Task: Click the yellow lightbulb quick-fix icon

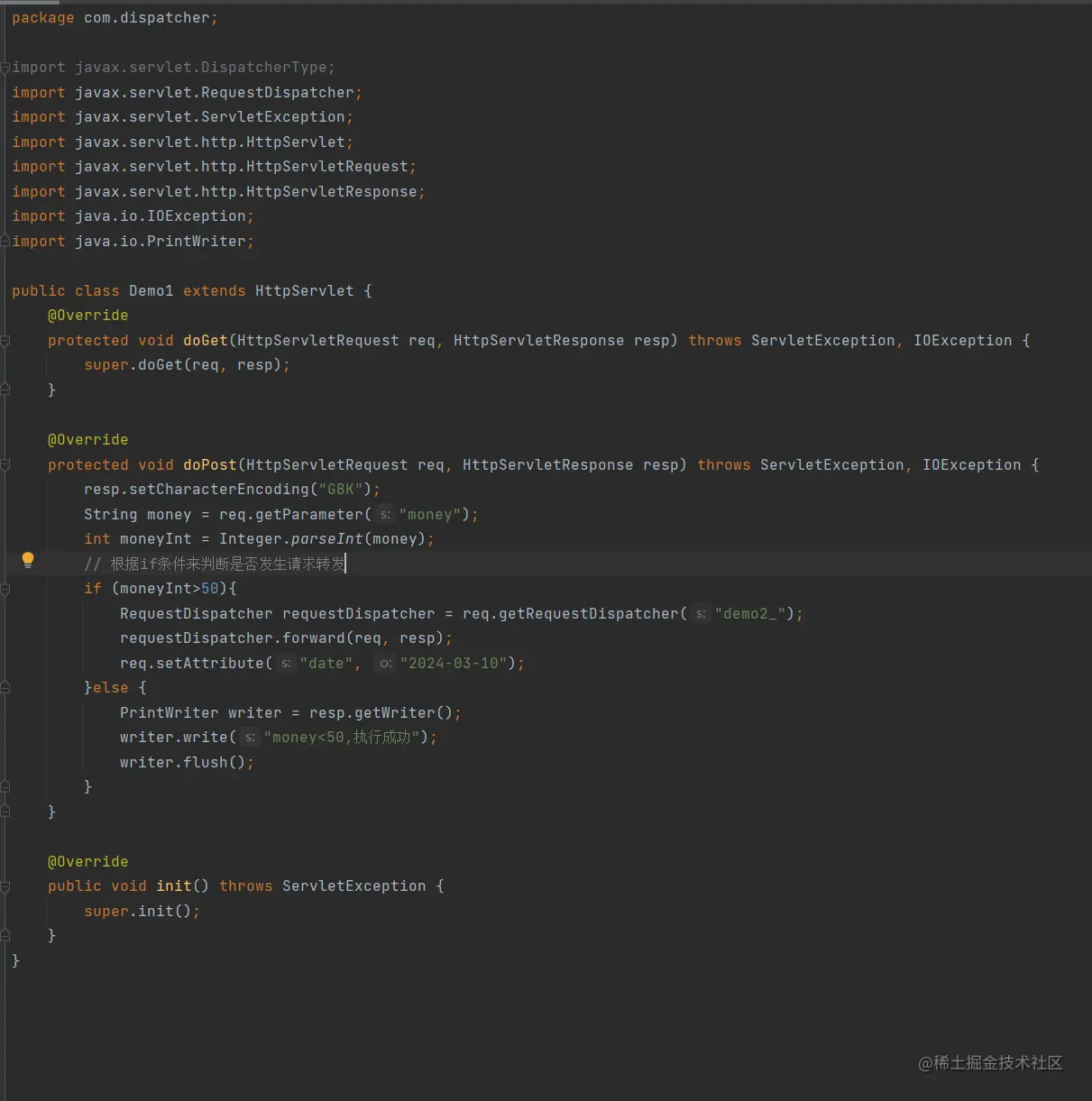Action: click(x=28, y=560)
